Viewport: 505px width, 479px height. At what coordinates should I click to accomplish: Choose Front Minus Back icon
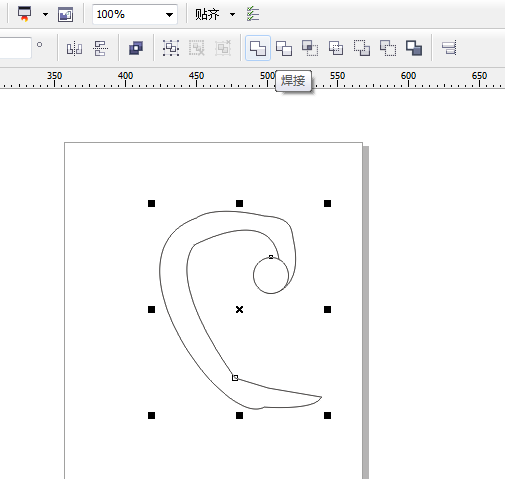click(362, 48)
